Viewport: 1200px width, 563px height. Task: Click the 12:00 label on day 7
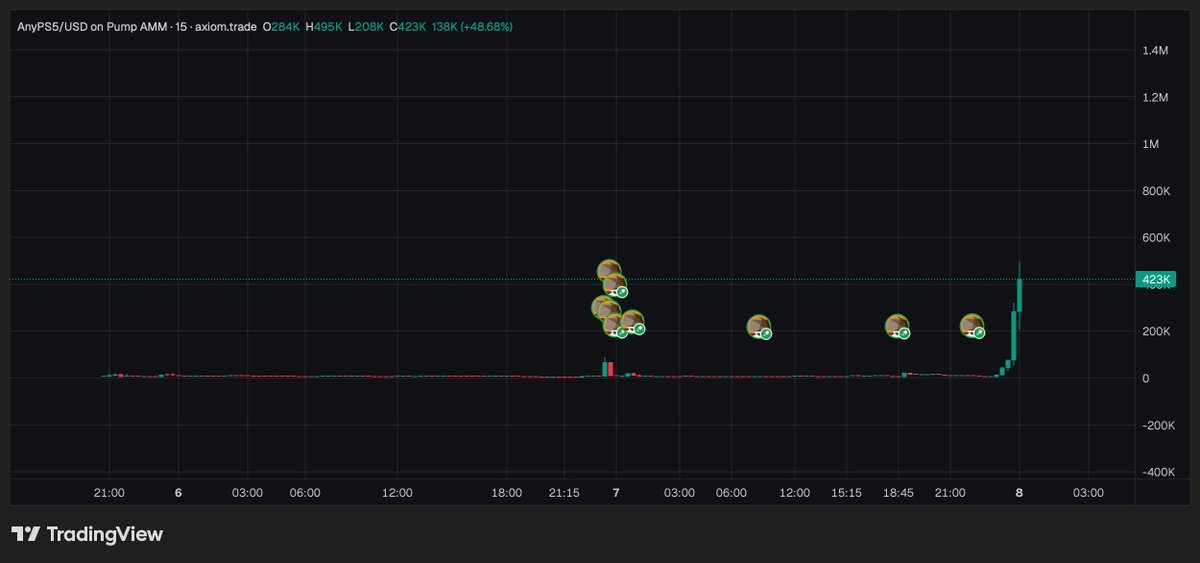(795, 493)
